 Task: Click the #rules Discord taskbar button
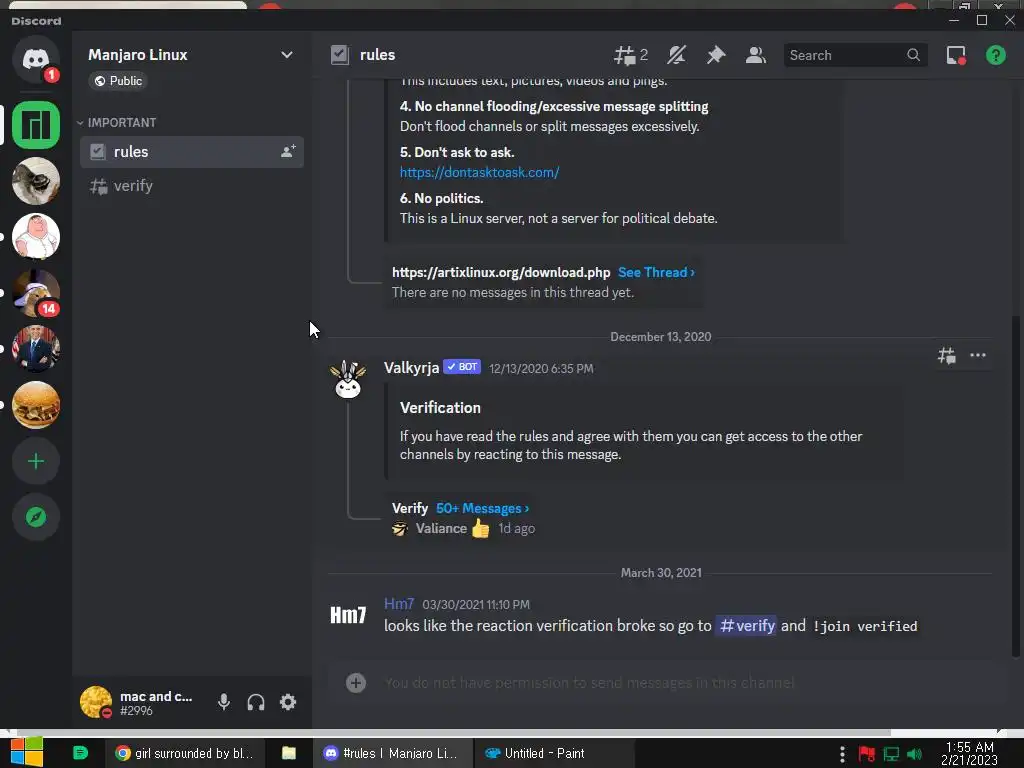[x=392, y=754]
